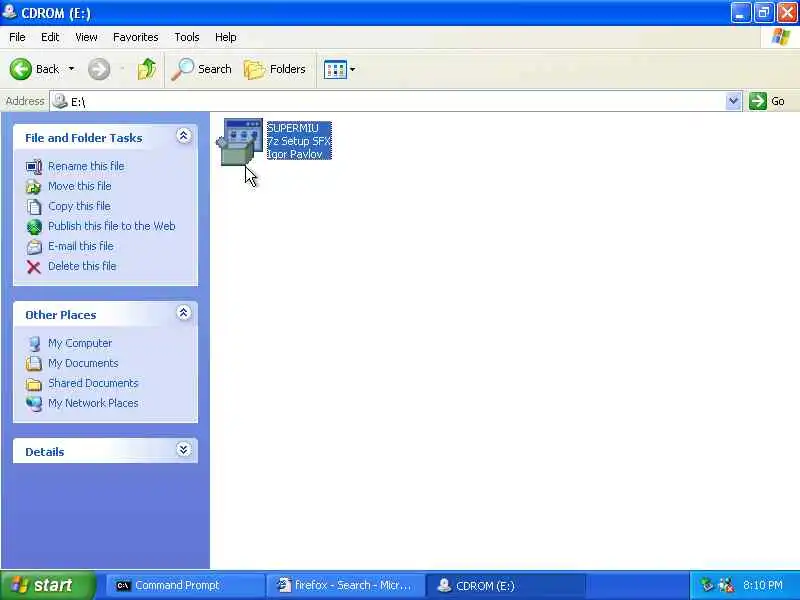Click the CDROM icon in title bar
The width and height of the screenshot is (800, 600).
pos(9,11)
